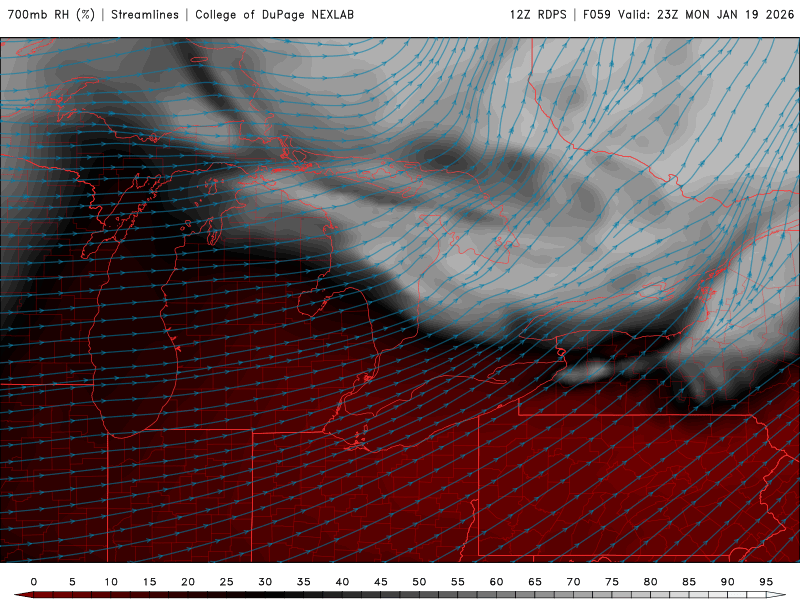Click the 'Streamlines' label in header
The image size is (800, 600).
[145, 14]
